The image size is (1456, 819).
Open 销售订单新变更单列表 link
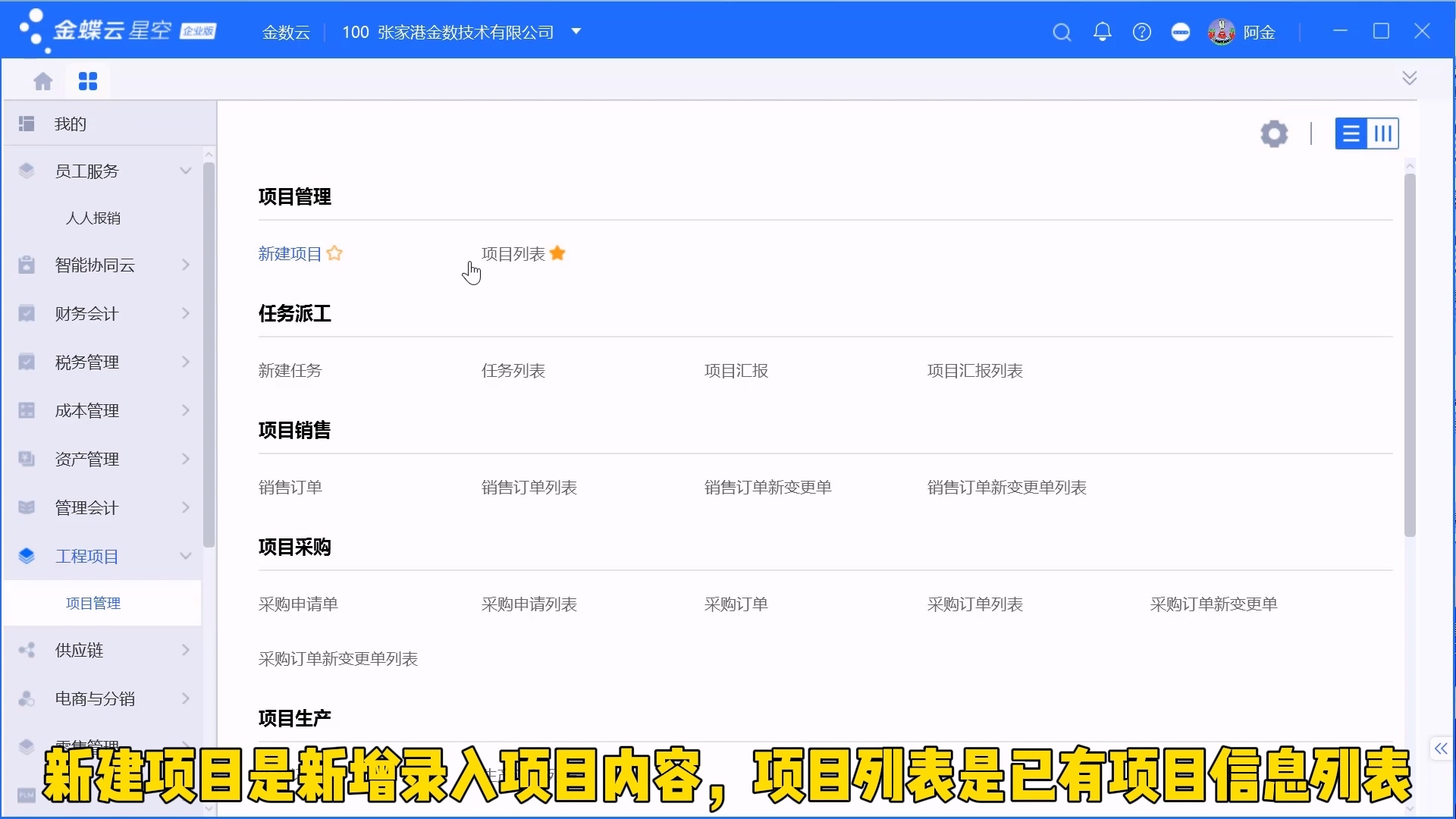pos(1007,488)
